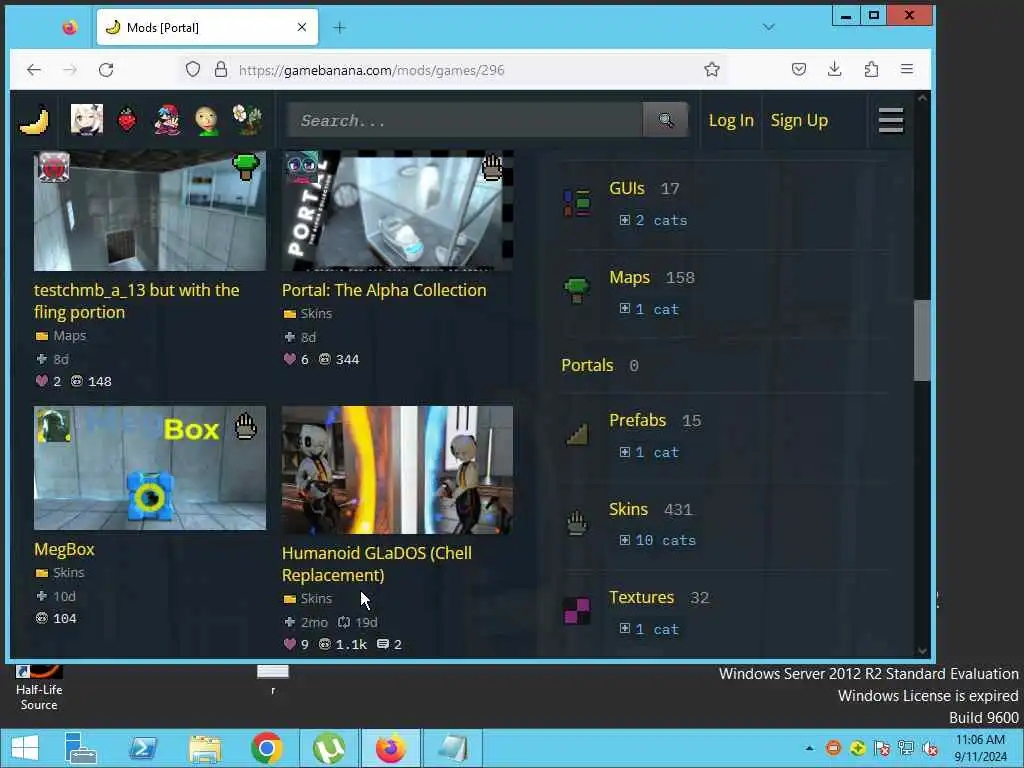Viewport: 1024px width, 768px height.
Task: Expand Maps 1 cat subcategory
Action: [649, 309]
